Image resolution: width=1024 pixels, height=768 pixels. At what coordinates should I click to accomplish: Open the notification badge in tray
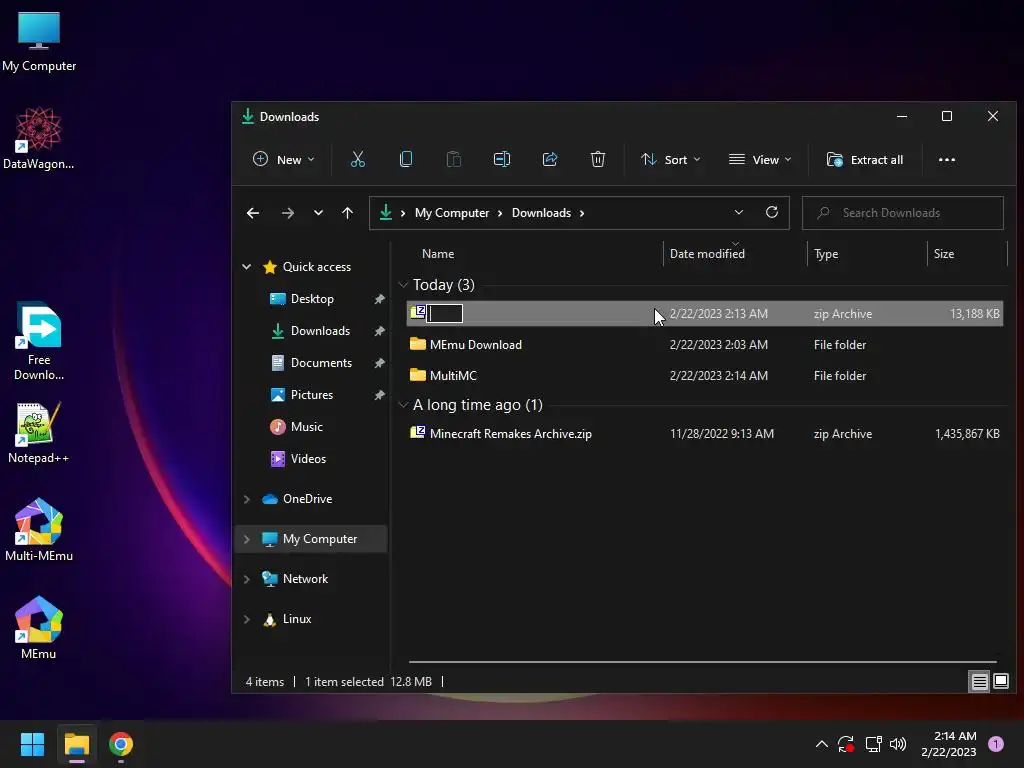click(x=996, y=744)
